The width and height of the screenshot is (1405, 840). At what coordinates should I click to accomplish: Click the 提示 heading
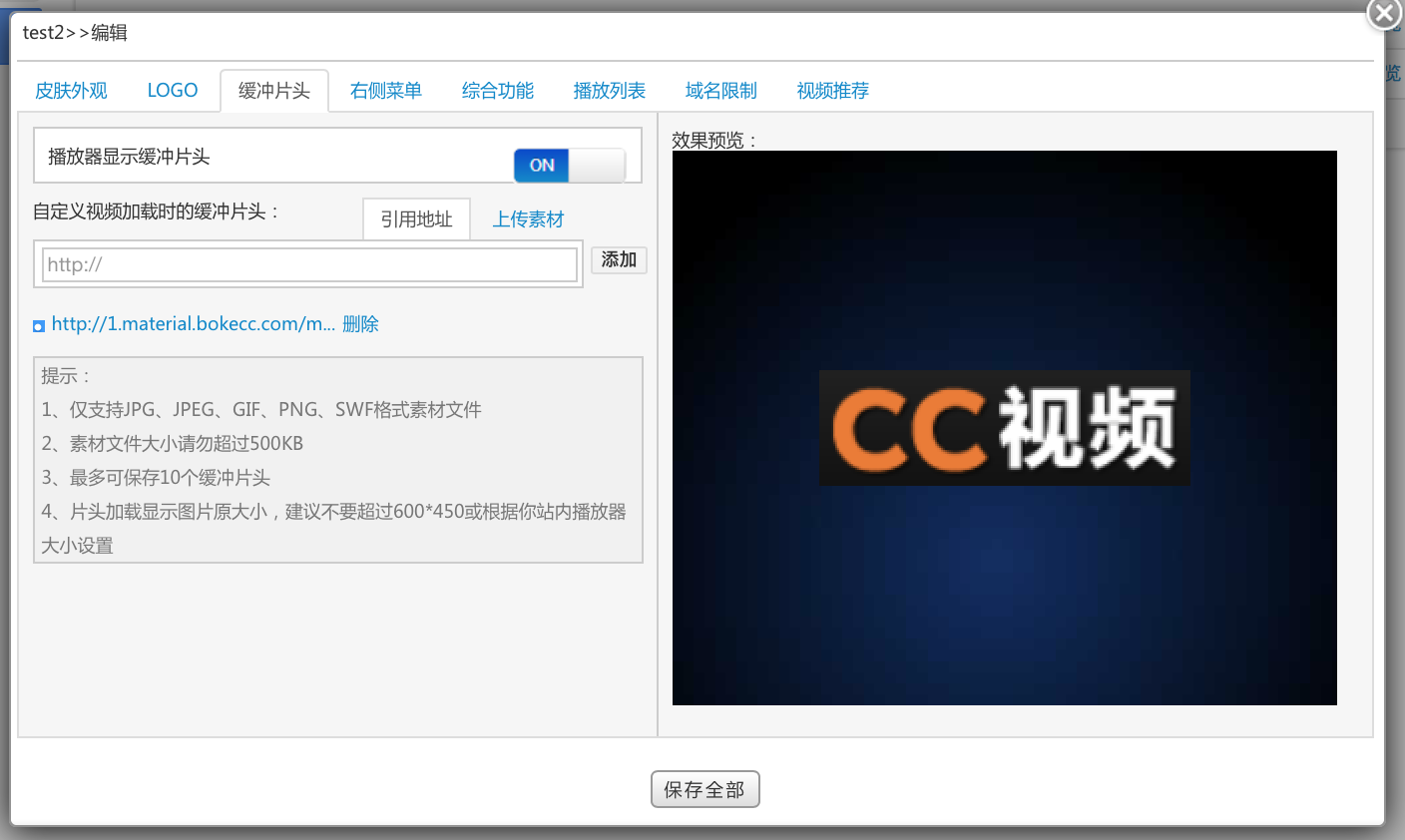[x=66, y=376]
